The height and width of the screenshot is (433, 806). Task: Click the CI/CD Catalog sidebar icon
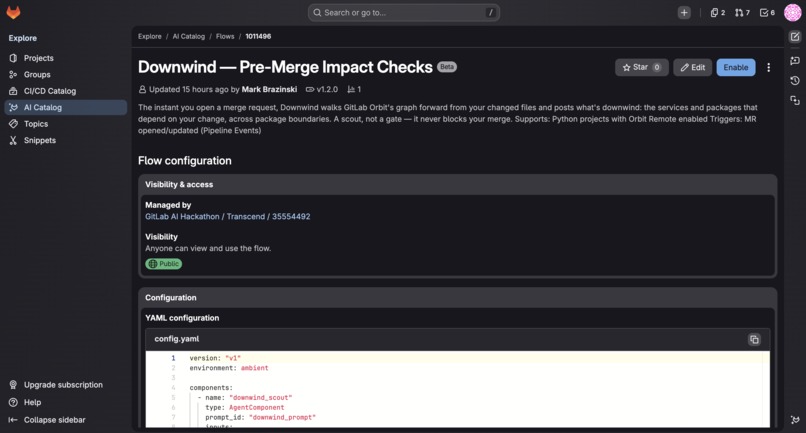[x=13, y=91]
